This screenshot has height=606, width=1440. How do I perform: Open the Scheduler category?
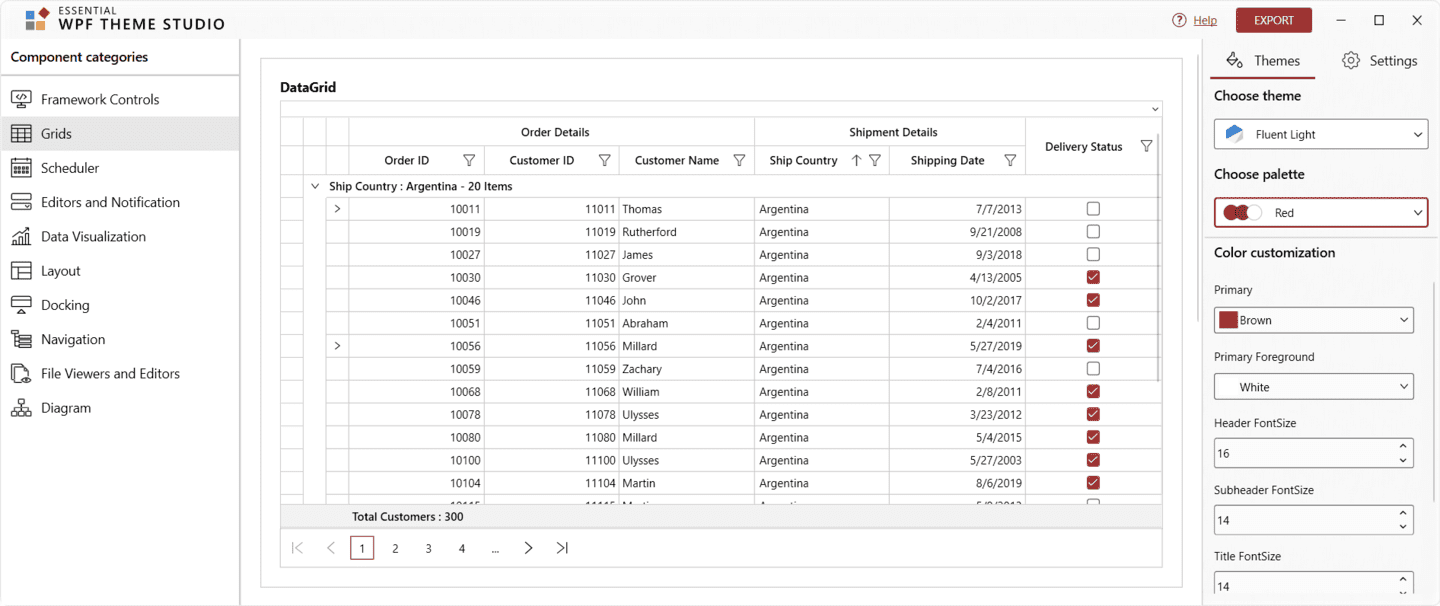point(70,168)
